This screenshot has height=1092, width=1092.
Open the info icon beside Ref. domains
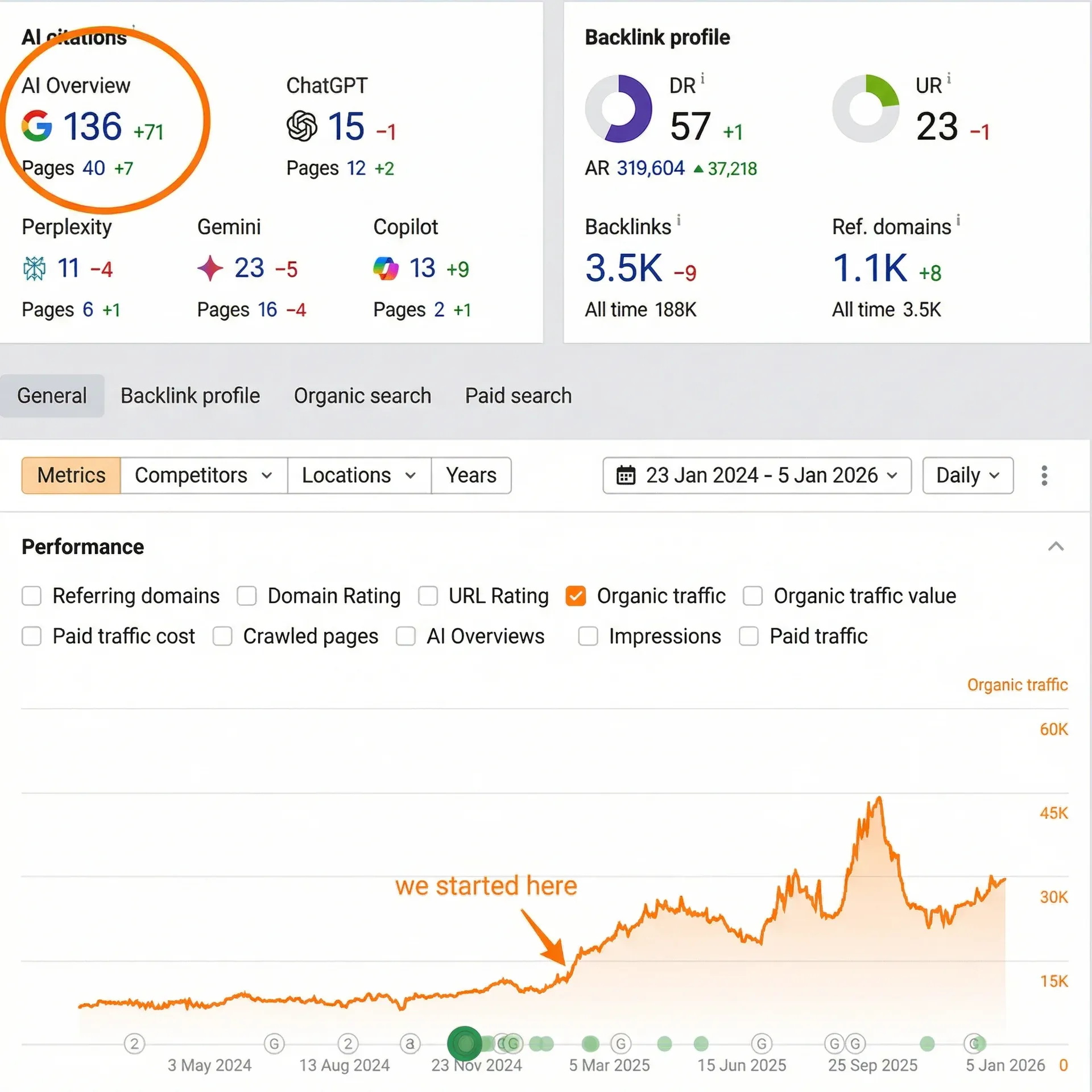(958, 220)
